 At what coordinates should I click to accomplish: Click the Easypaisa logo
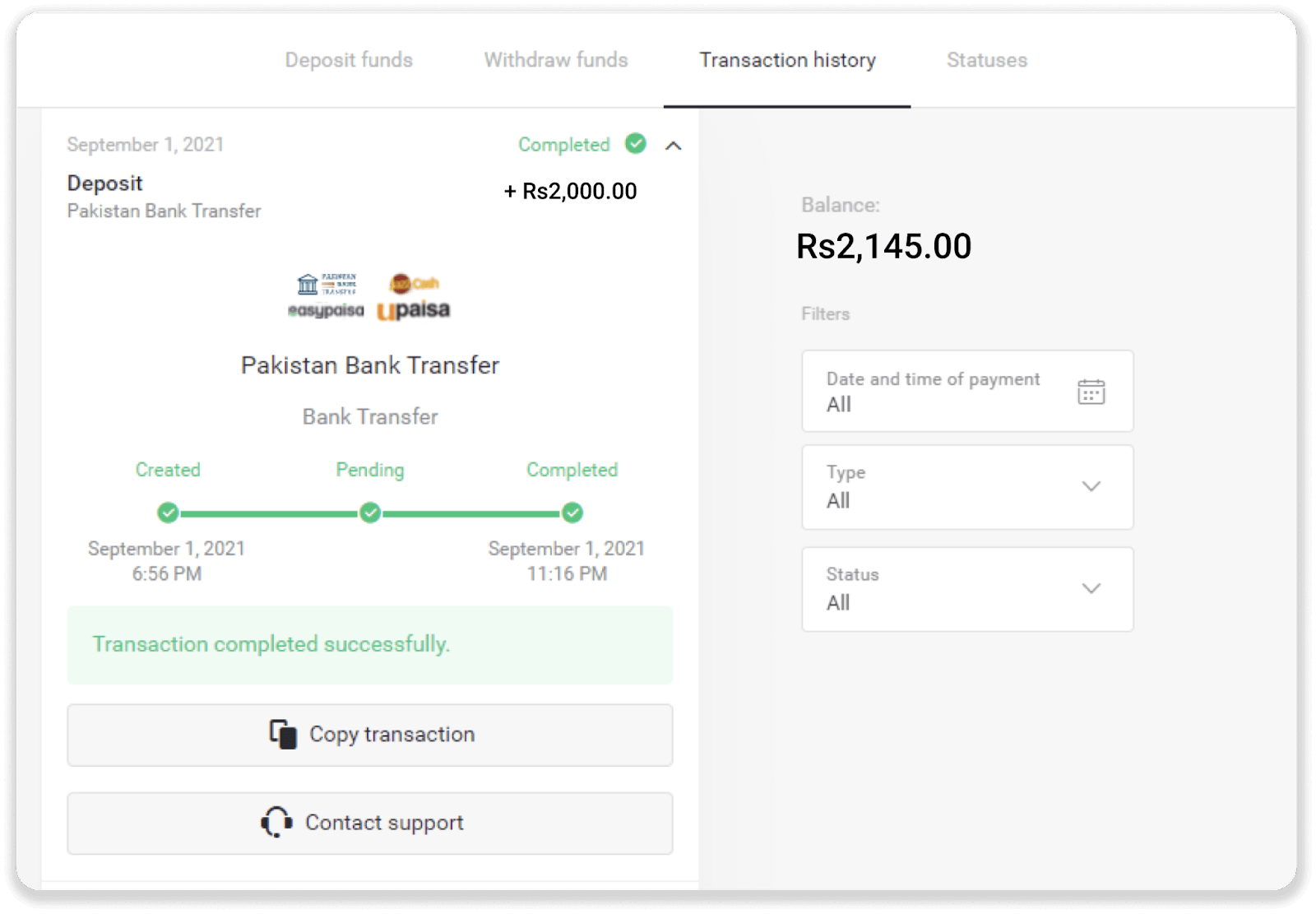pyautogui.click(x=326, y=311)
